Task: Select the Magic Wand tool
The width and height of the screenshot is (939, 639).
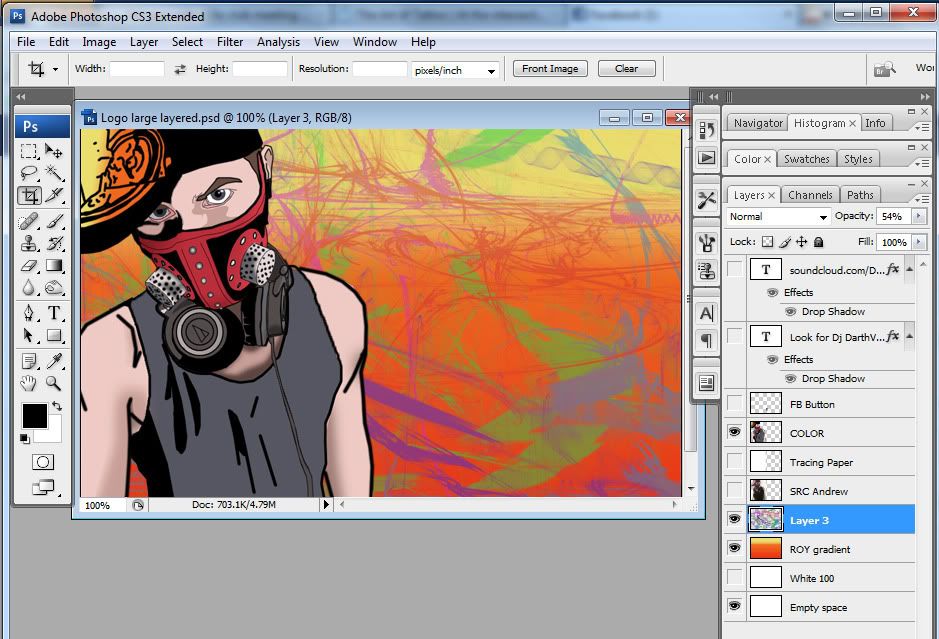Action: pos(54,173)
